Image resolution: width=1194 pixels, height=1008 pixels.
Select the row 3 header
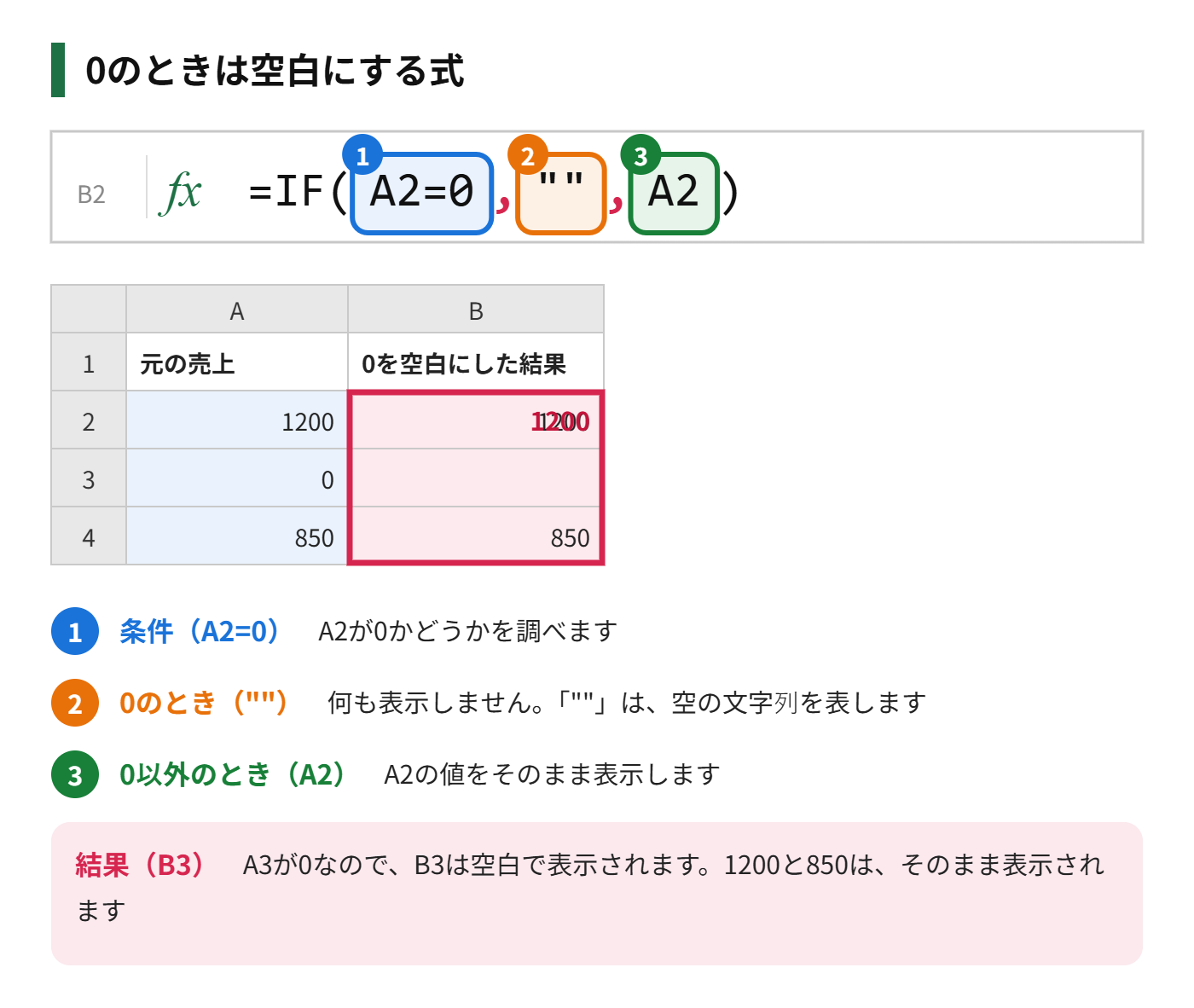(x=89, y=478)
